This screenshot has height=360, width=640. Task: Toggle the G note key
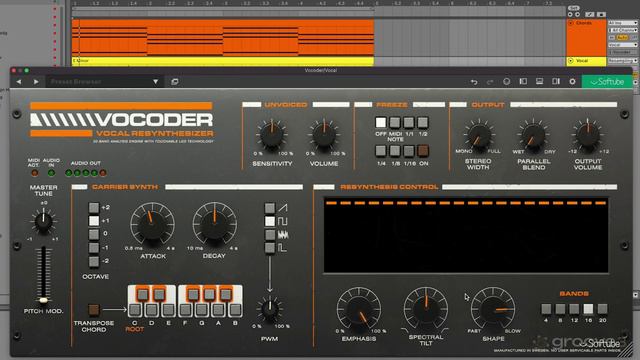tap(202, 310)
